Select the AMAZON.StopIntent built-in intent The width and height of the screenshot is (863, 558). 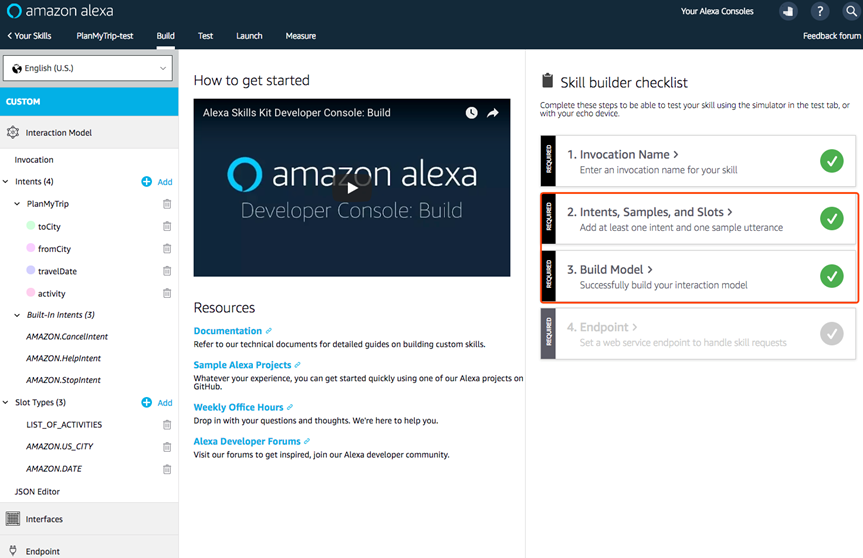(x=63, y=380)
